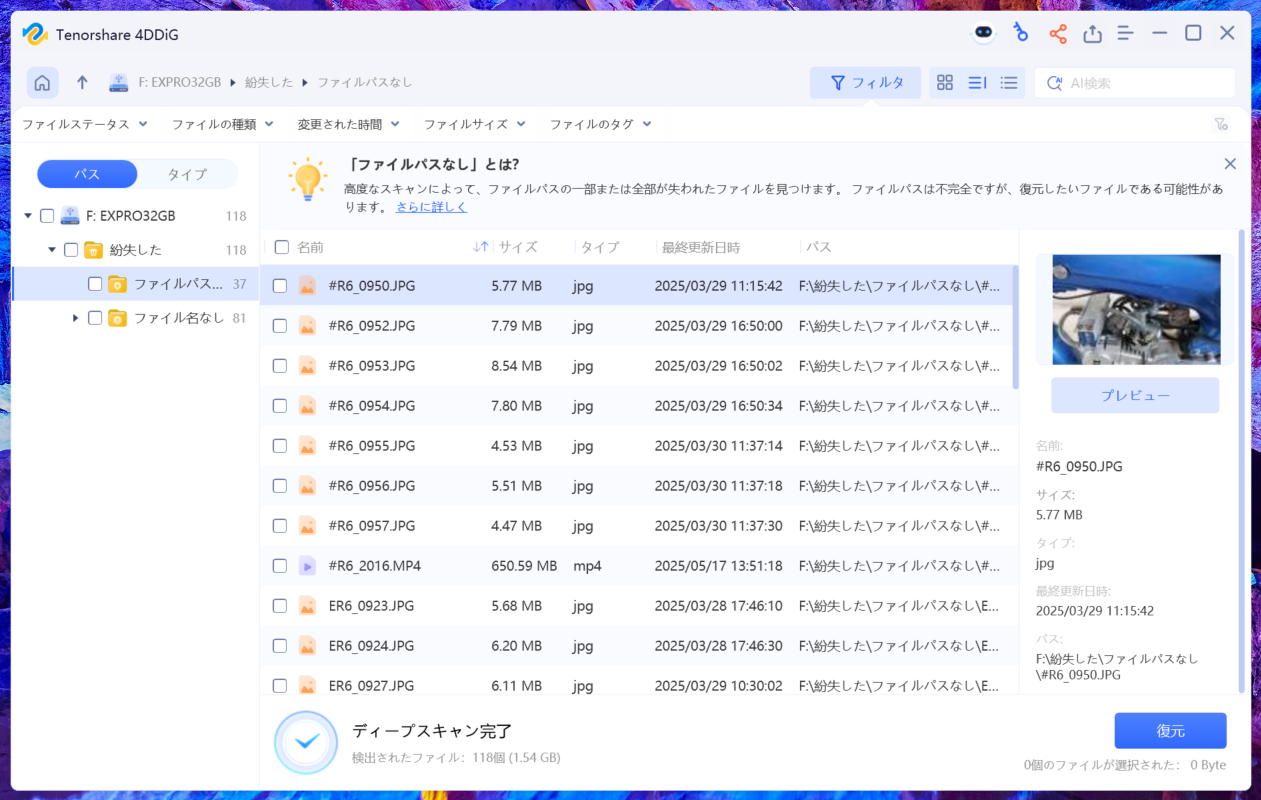Open the hamburger menu in the title bar

tap(1125, 33)
